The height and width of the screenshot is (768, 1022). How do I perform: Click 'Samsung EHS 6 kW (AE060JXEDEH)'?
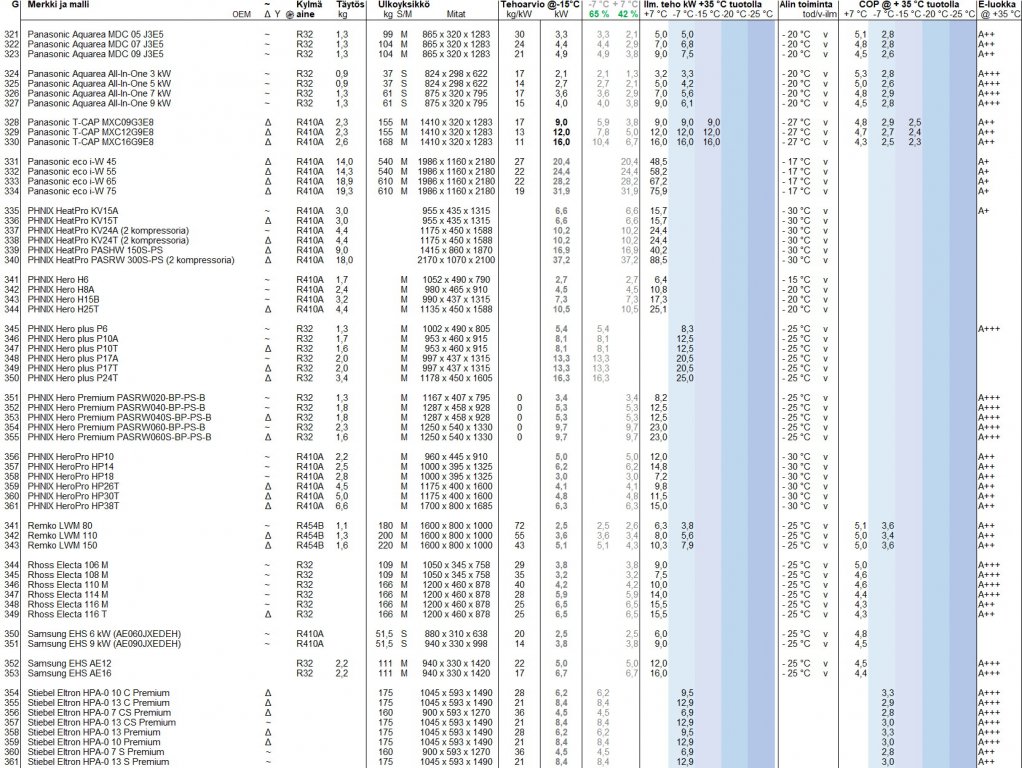(104, 634)
